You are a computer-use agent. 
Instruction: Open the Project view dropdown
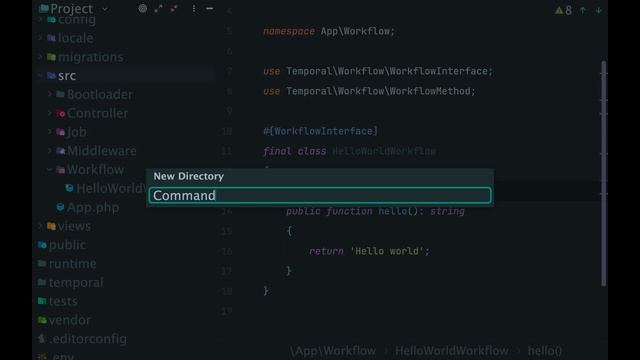105,9
